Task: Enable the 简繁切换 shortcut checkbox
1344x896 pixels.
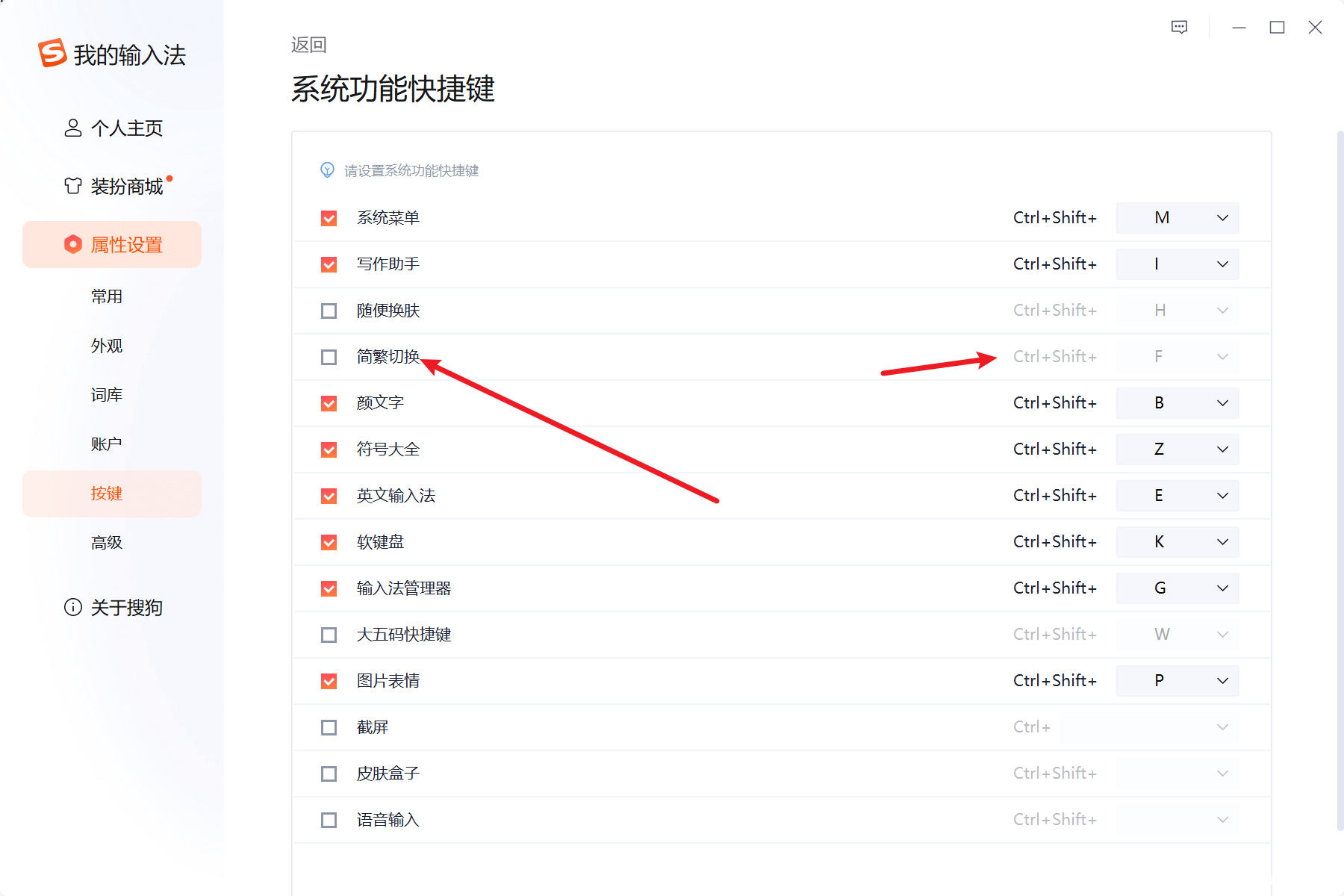Action: coord(329,357)
